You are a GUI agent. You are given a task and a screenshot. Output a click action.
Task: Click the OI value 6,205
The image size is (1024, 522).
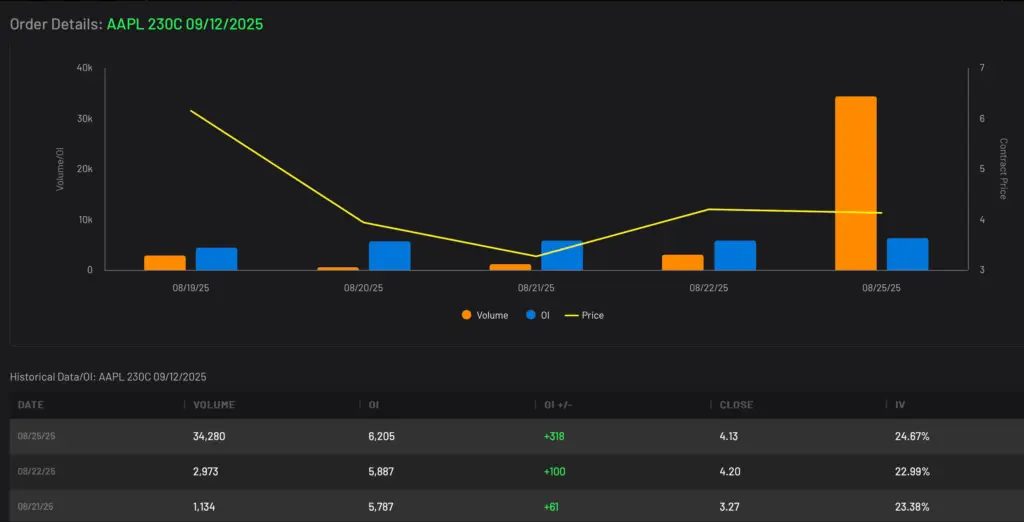[x=381, y=436]
